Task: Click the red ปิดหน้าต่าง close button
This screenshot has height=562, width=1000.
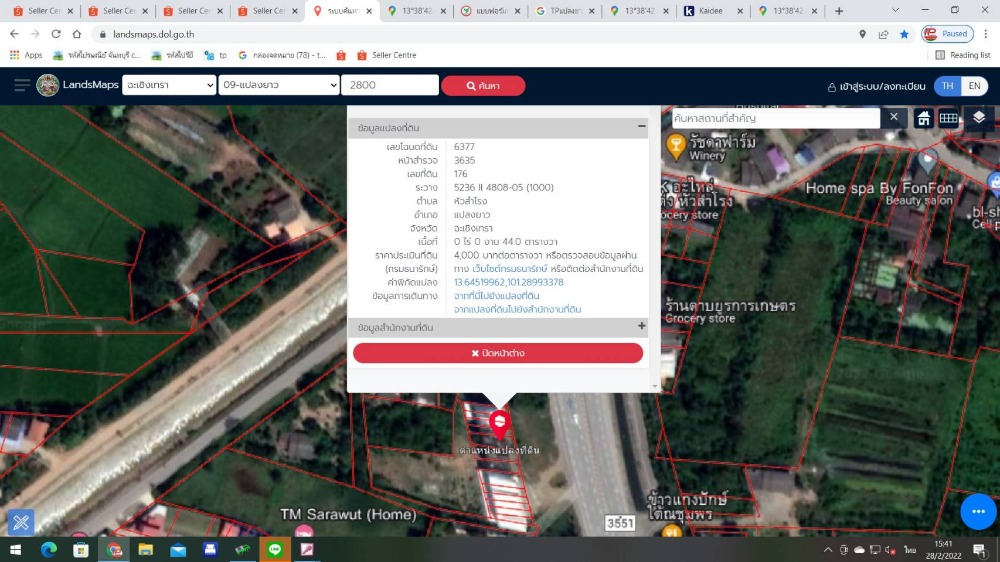Action: coord(497,353)
